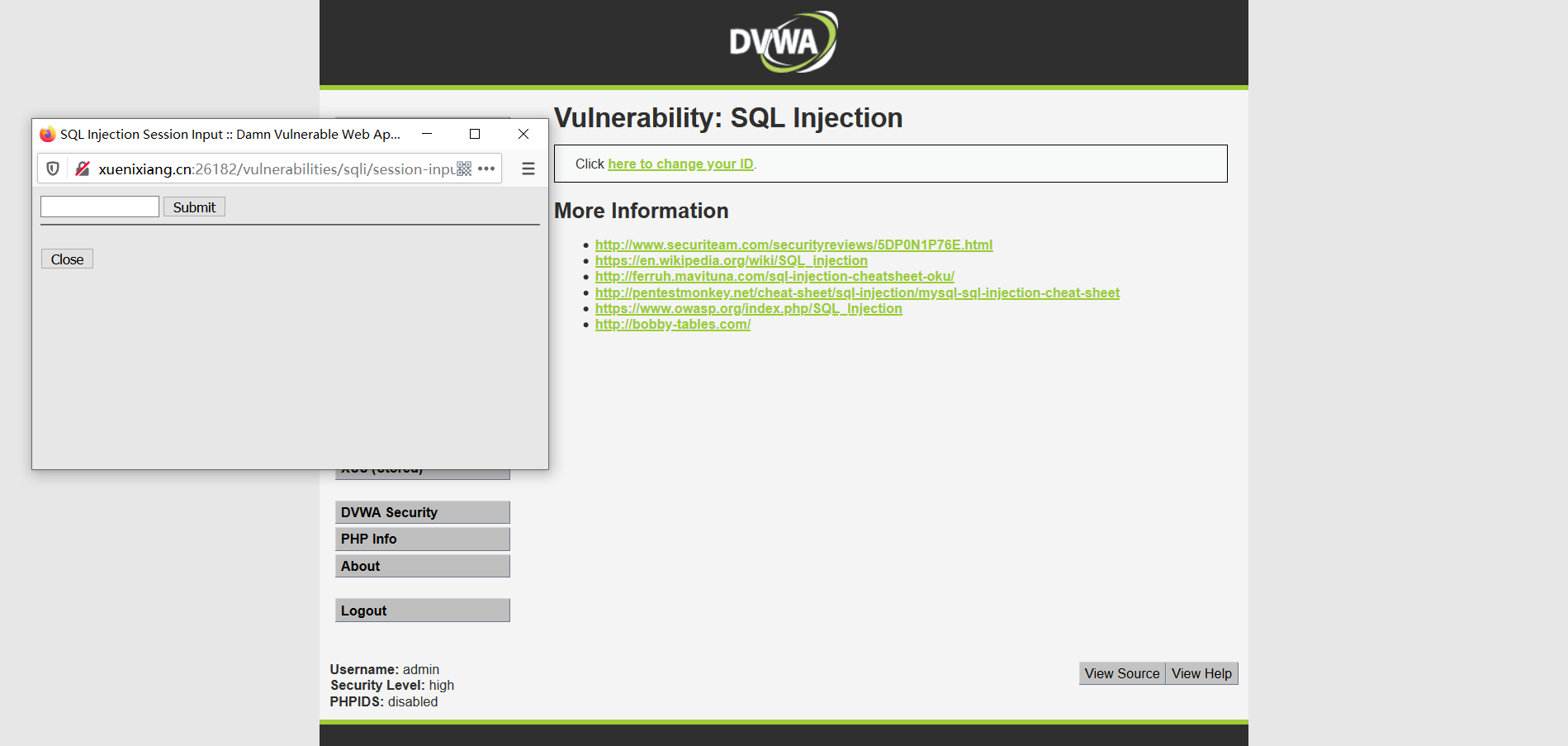
Task: Open the PHP Info menu item
Action: [x=423, y=539]
